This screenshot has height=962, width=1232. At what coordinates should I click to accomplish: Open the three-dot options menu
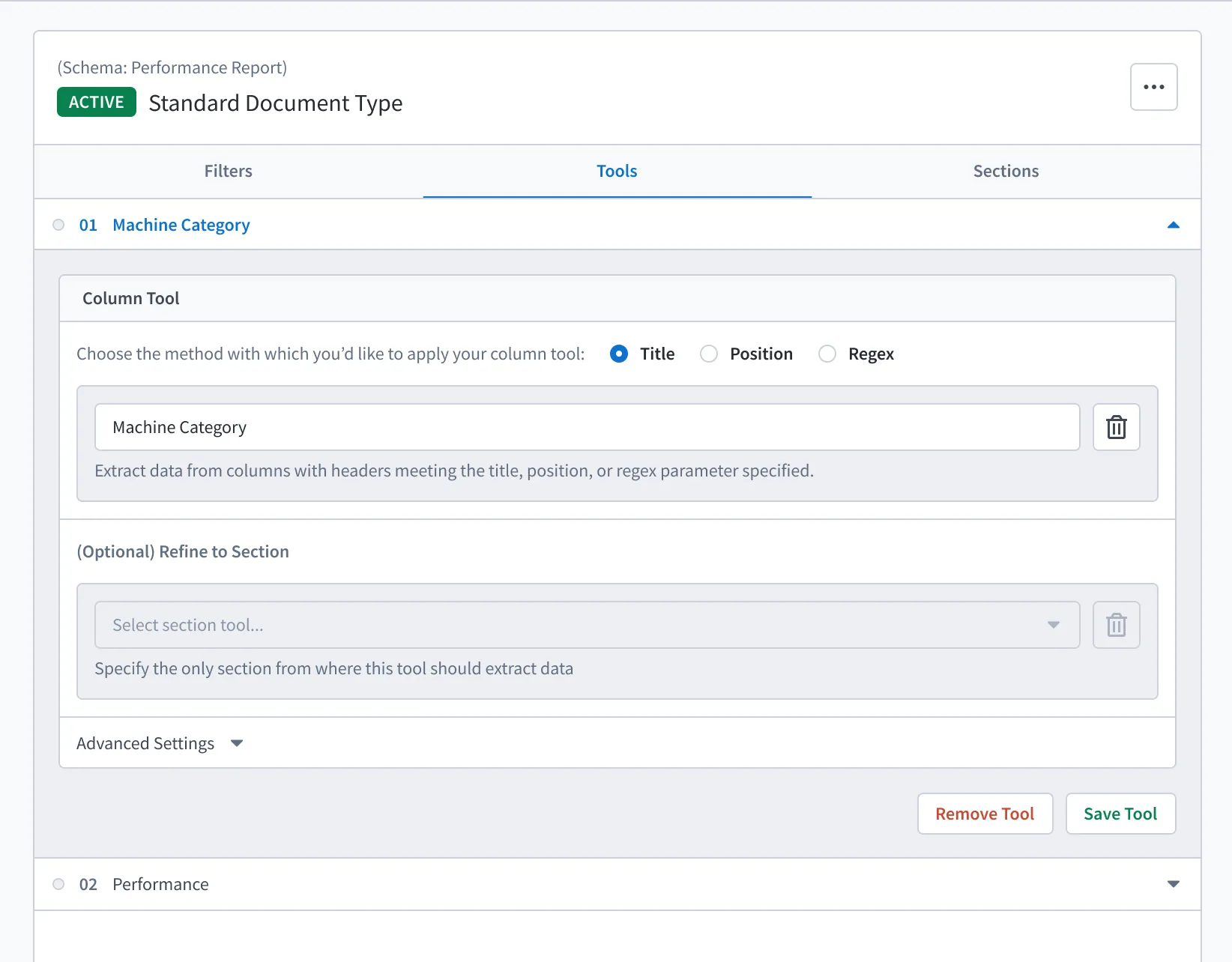1153,87
